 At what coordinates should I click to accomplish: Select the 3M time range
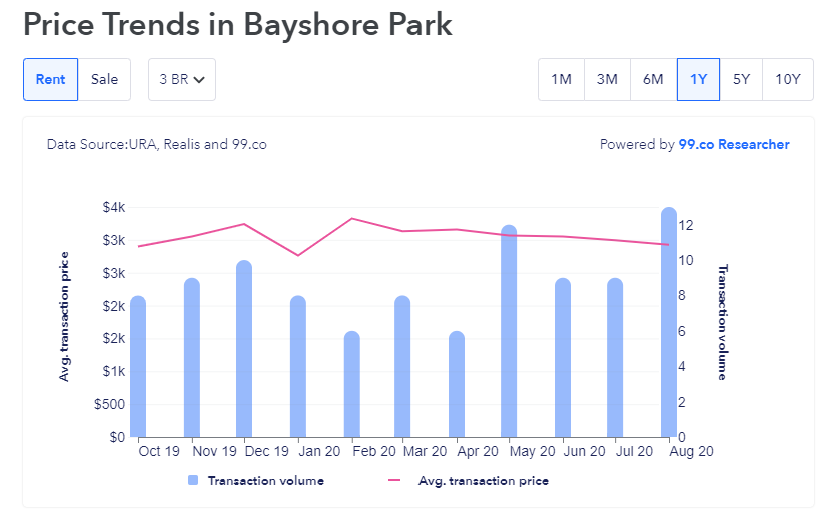click(607, 79)
